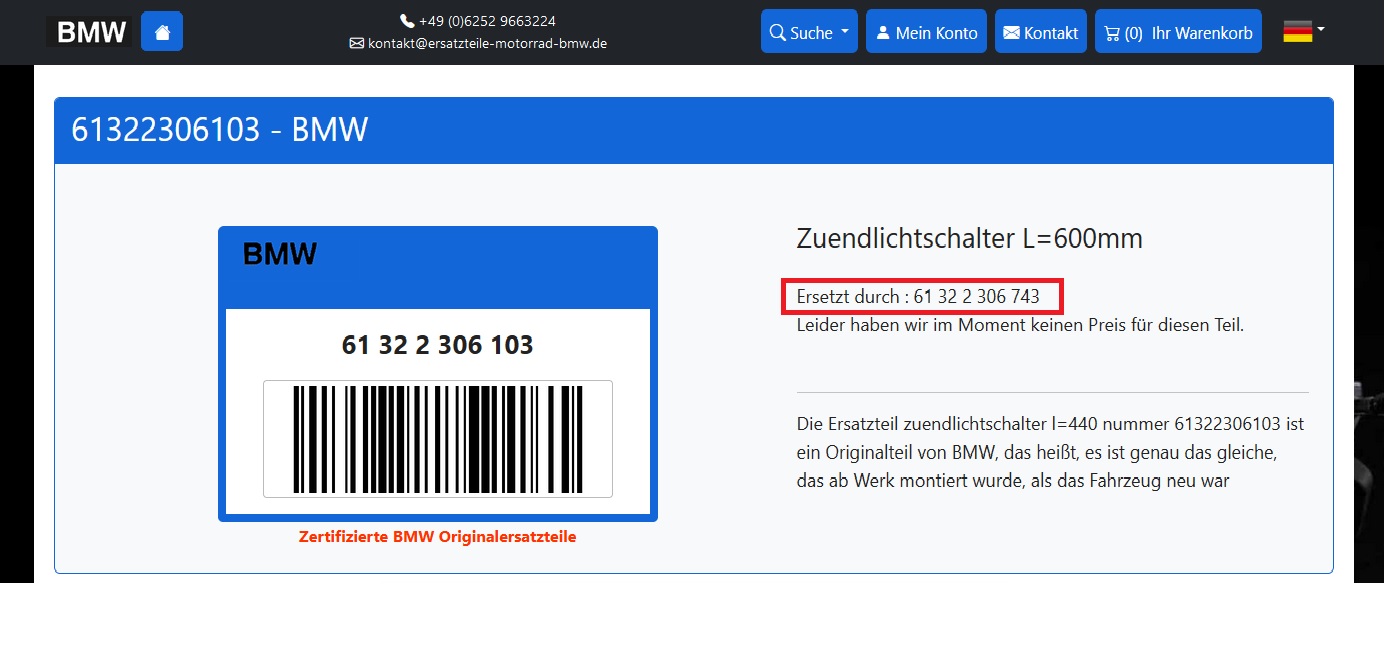1386x646 pixels.
Task: Click the replacement part number 61 32 2 306 743
Action: coord(976,297)
